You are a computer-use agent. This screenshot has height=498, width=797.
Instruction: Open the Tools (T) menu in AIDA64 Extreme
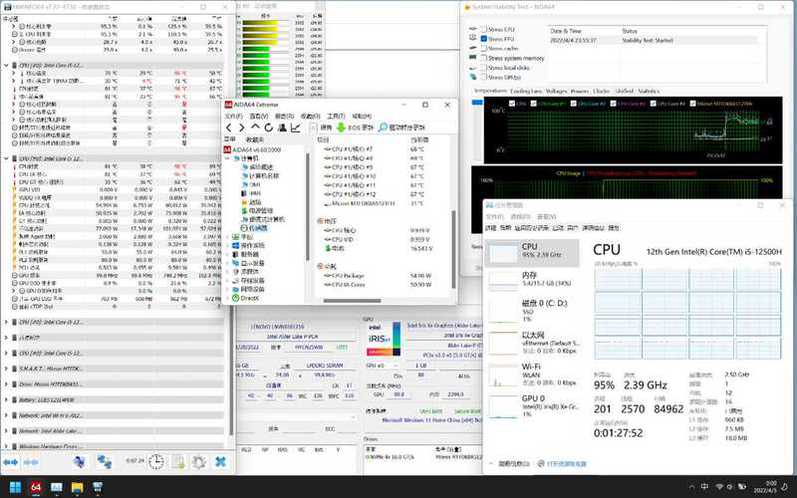335,116
